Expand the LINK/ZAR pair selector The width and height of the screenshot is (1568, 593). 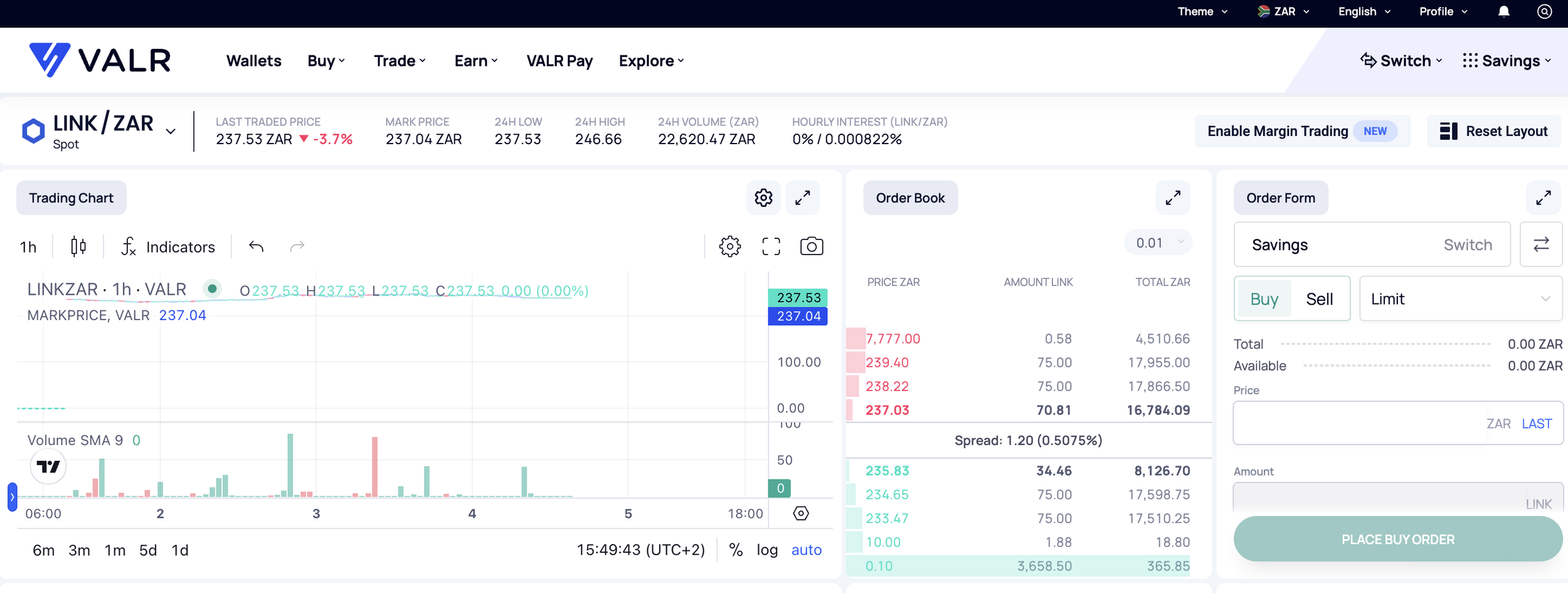tap(171, 131)
